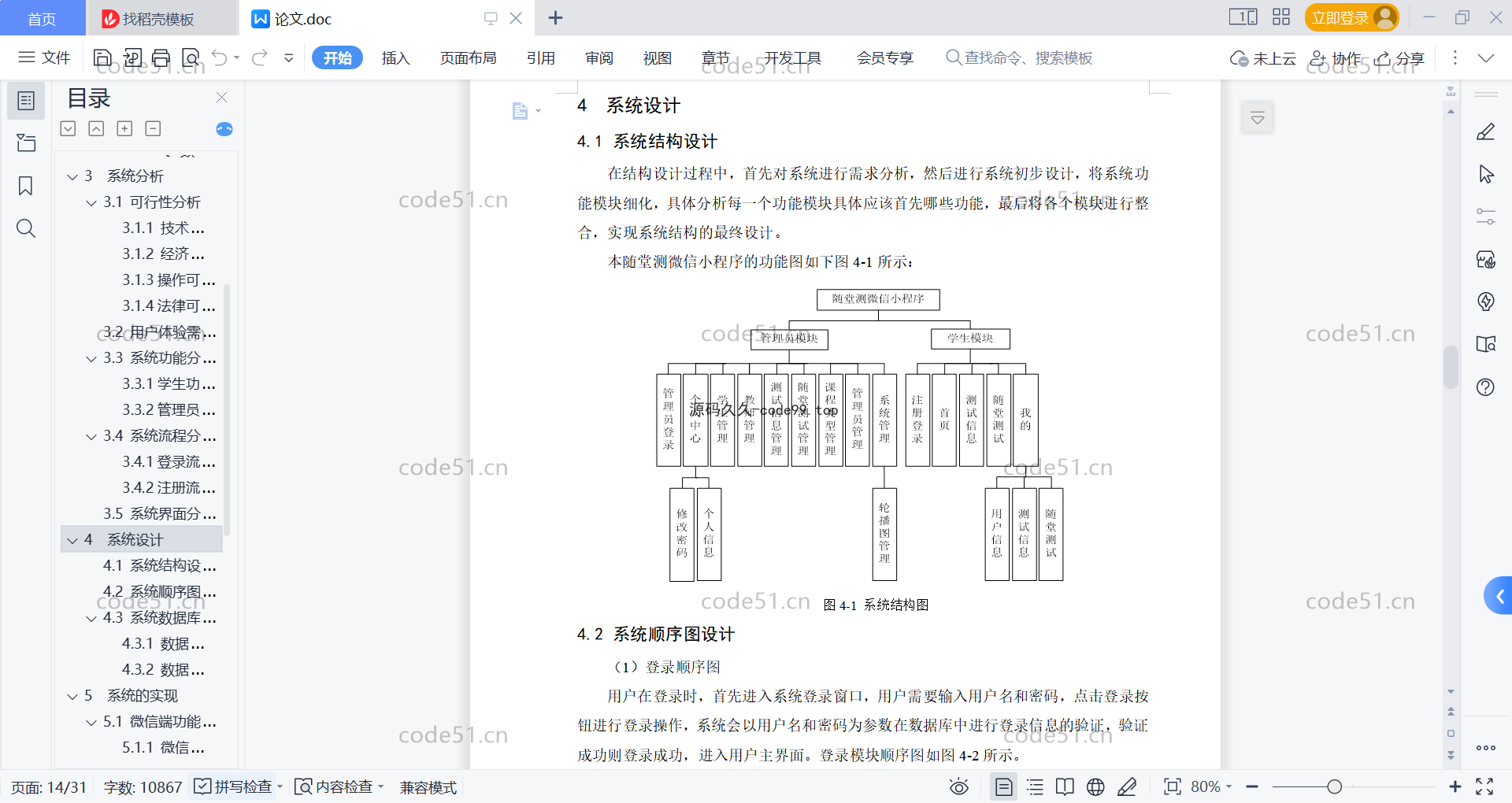Viewport: 1512px width, 803px height.
Task: Toggle the writing mode pen icon in the status bar
Action: pyautogui.click(x=1127, y=786)
